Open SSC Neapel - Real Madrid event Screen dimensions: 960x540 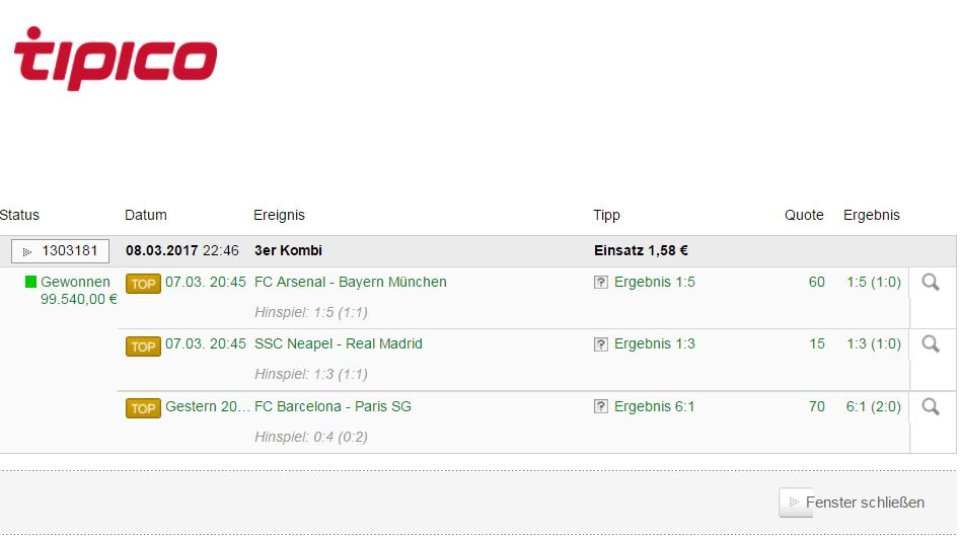click(338, 344)
